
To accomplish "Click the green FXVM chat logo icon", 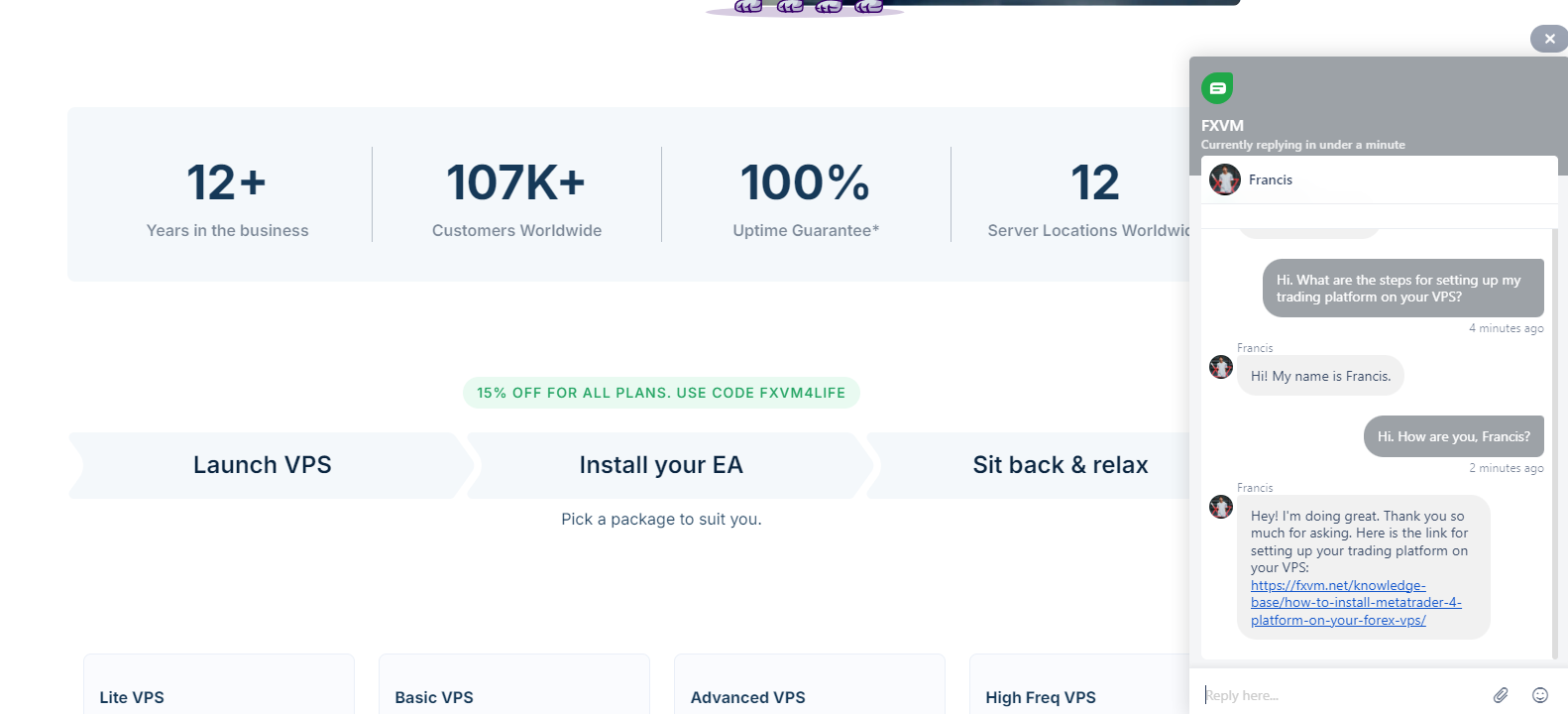I will (x=1217, y=88).
